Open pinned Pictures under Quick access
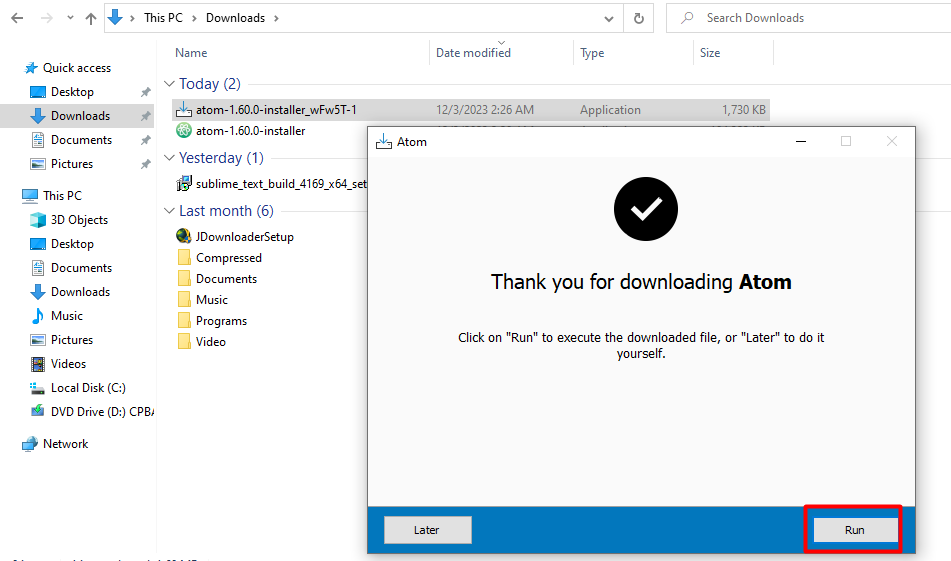This screenshot has height=561, width=951. pos(72,164)
